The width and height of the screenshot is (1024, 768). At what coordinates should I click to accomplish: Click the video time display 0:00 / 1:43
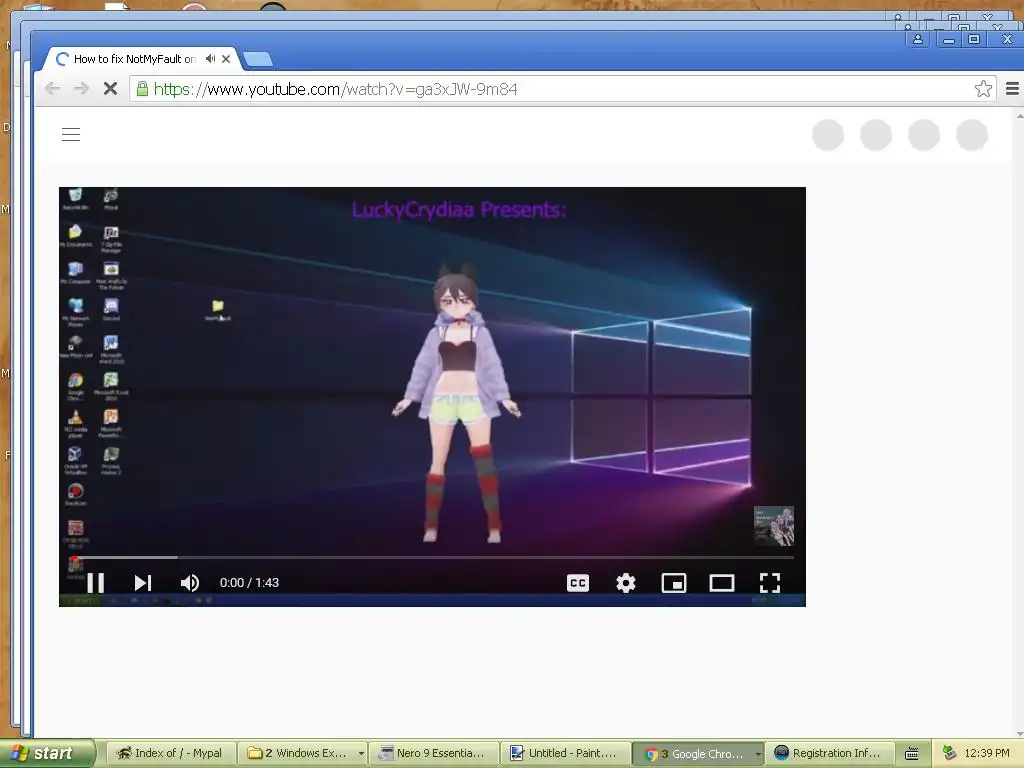pos(249,583)
